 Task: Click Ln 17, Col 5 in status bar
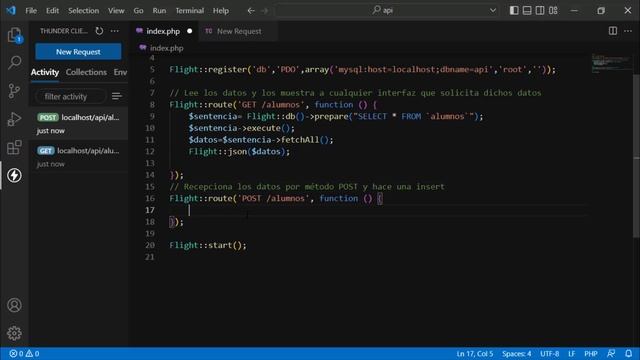click(x=474, y=353)
